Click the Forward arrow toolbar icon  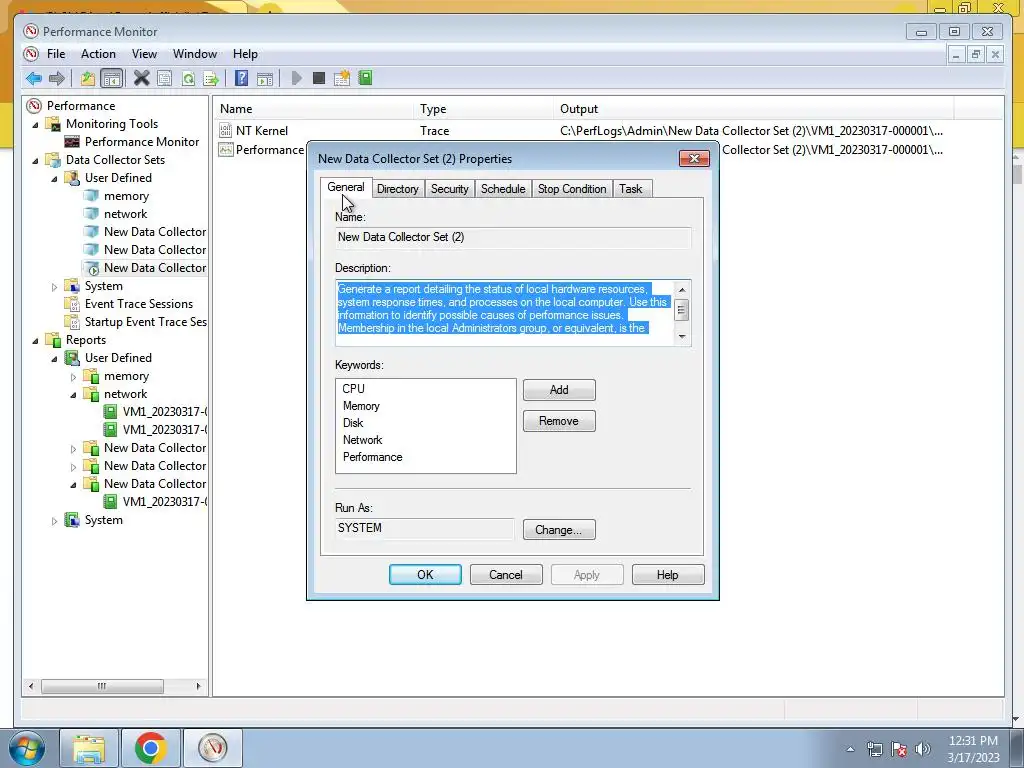click(57, 78)
